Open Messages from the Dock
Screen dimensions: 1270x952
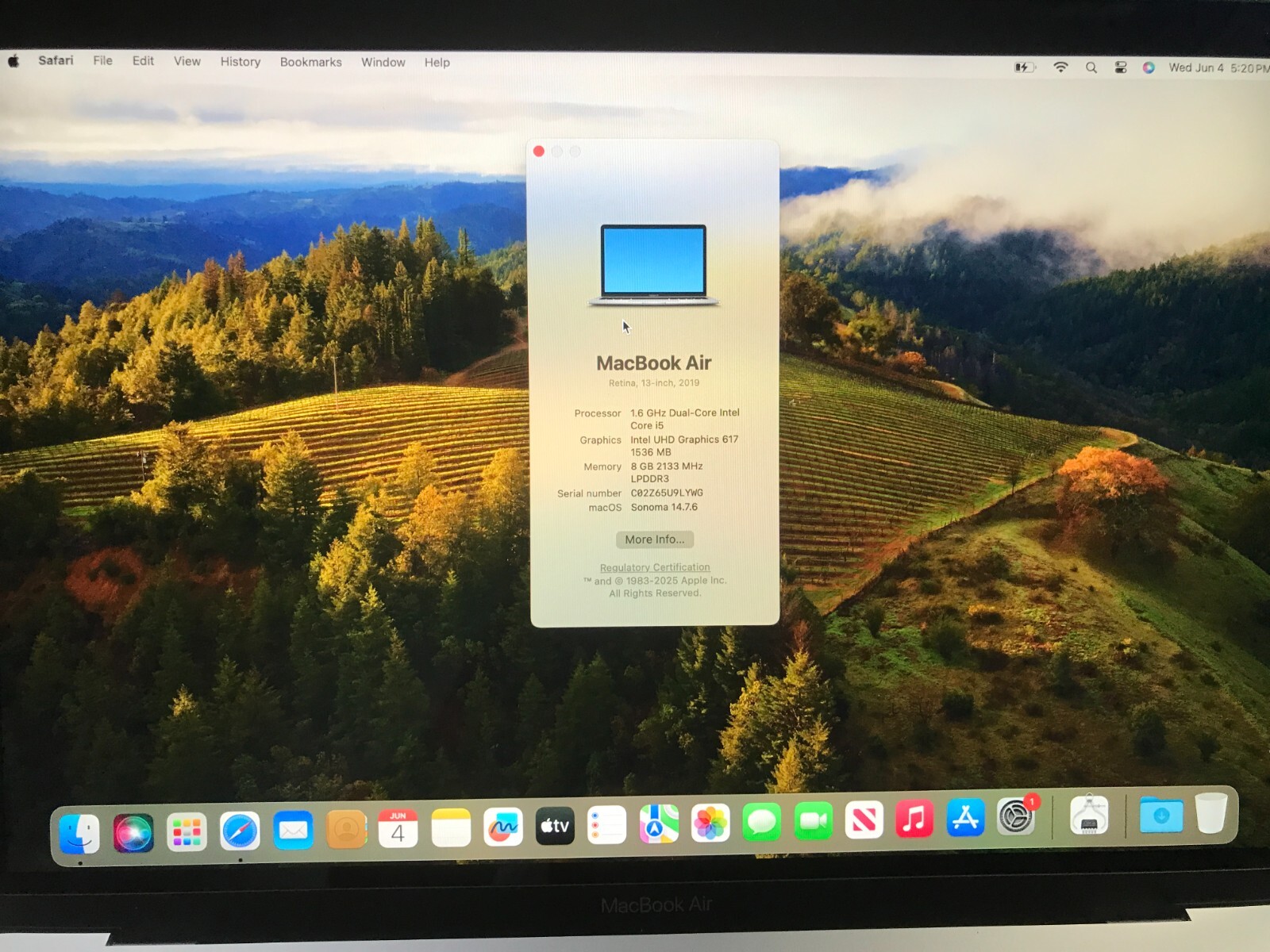tap(762, 822)
